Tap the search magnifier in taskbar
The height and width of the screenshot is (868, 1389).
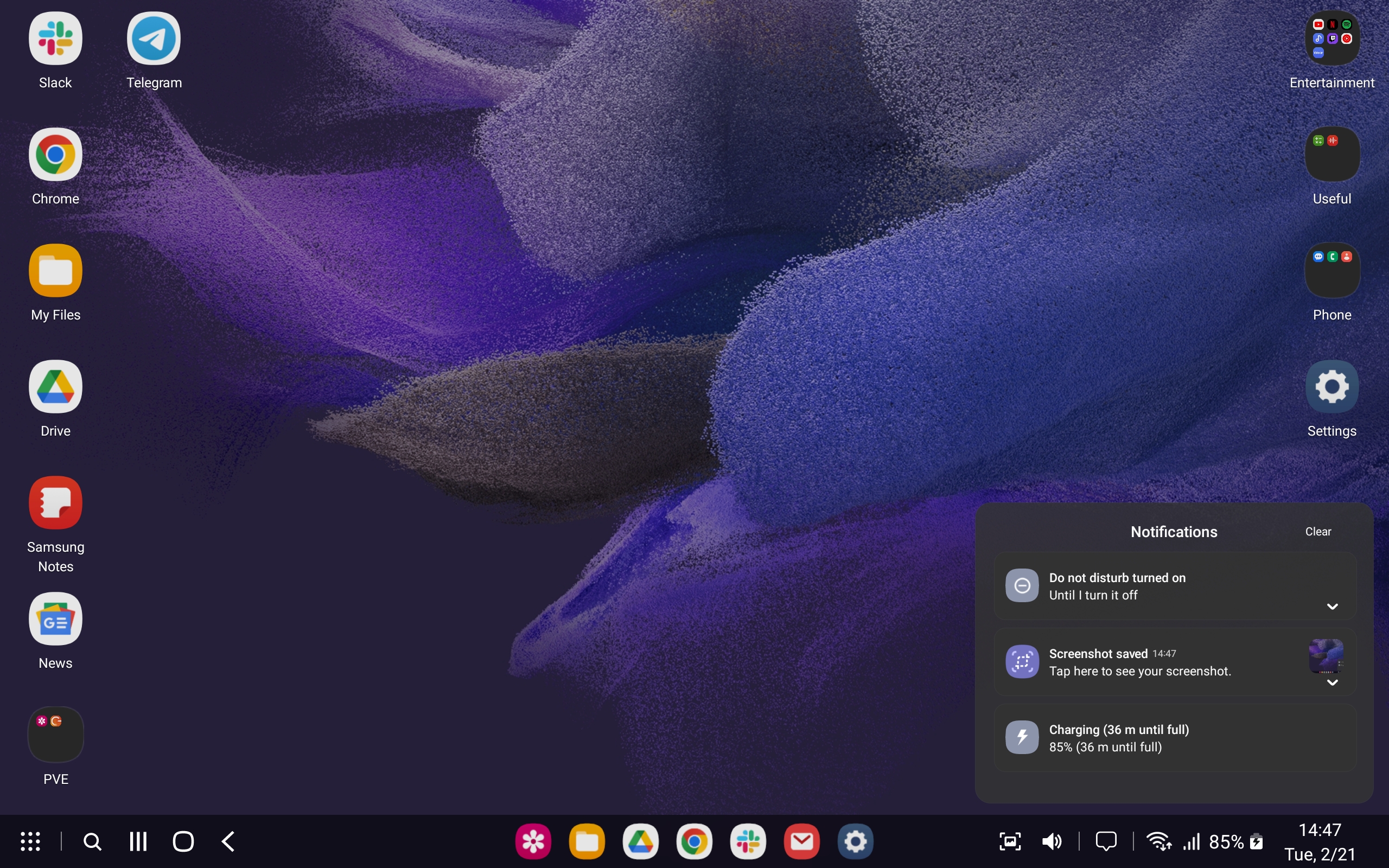pos(92,841)
